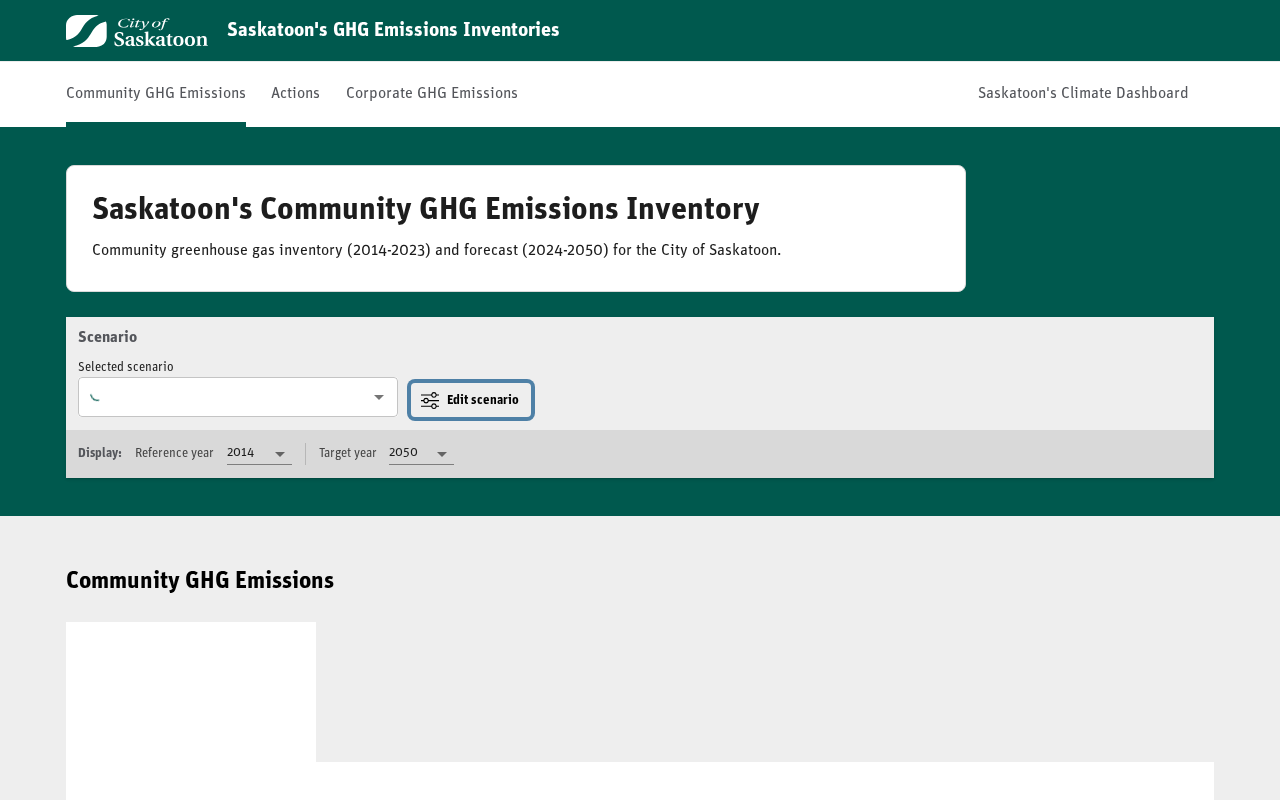Viewport: 1280px width, 800px height.
Task: Open Saskatoon's Climate Dashboard link
Action: (1083, 93)
